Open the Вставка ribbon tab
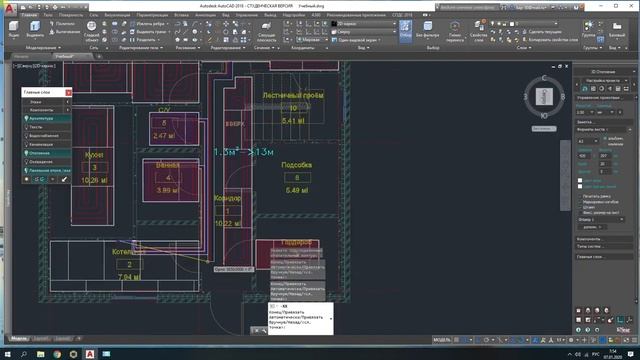This screenshot has height=360, width=640. click(x=181, y=15)
